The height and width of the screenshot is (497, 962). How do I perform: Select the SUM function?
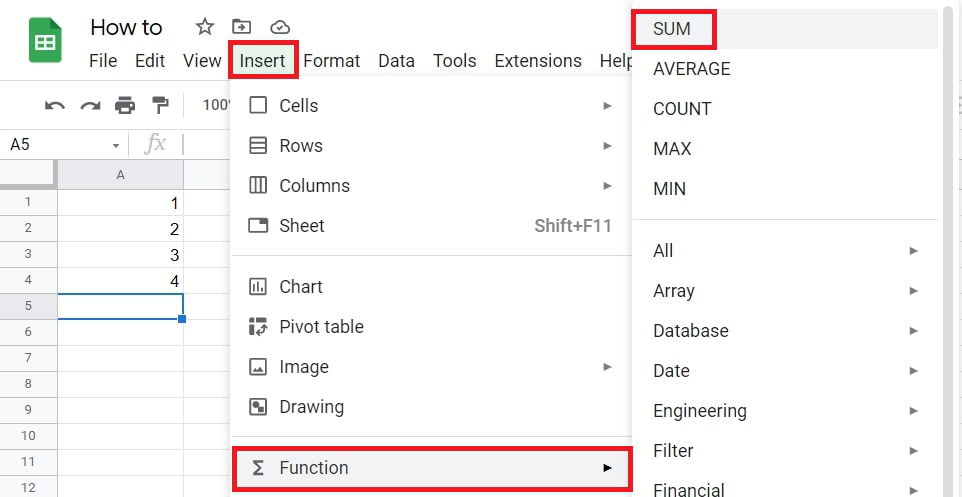[672, 29]
